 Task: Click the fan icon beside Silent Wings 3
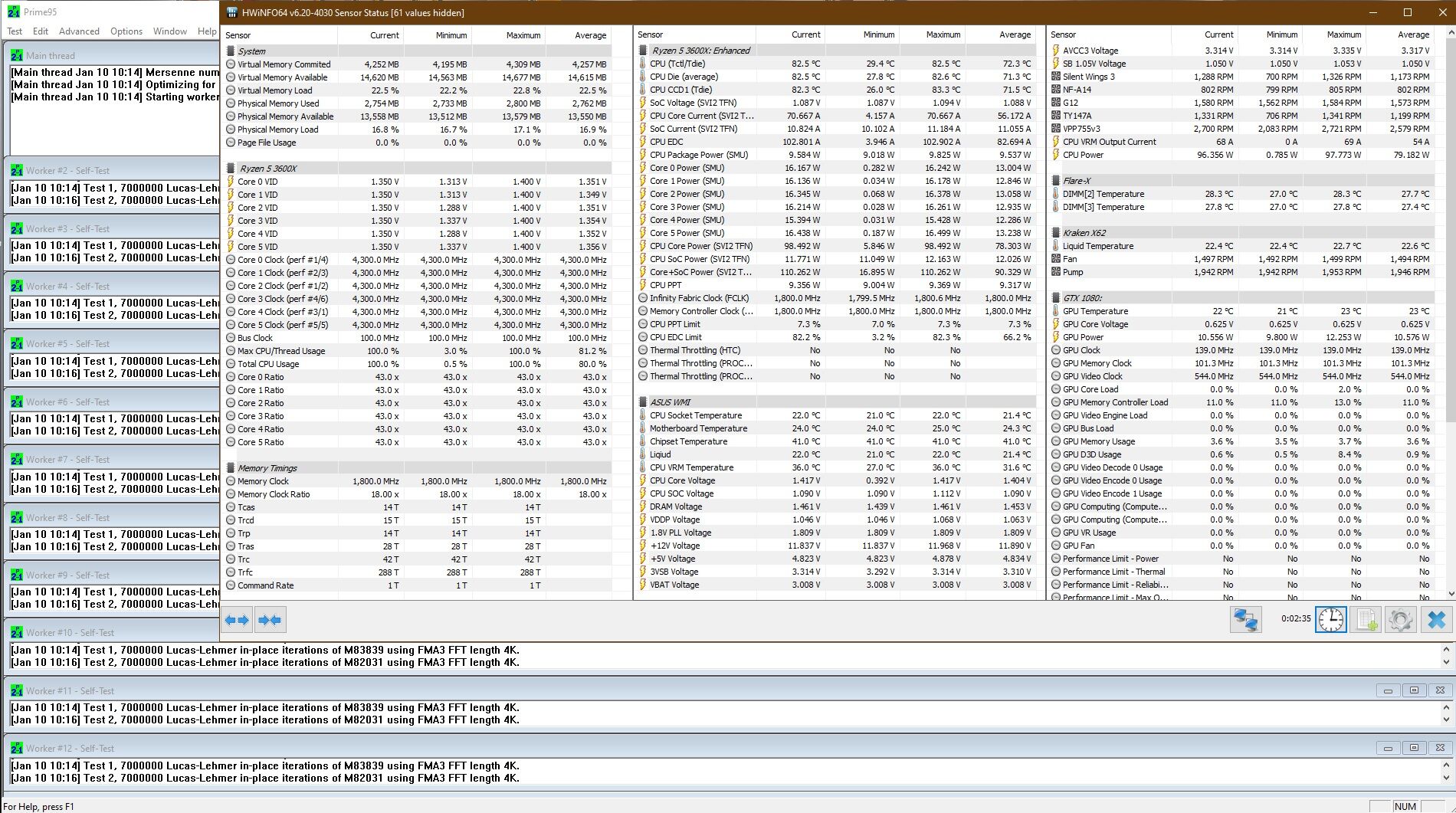[1056, 77]
